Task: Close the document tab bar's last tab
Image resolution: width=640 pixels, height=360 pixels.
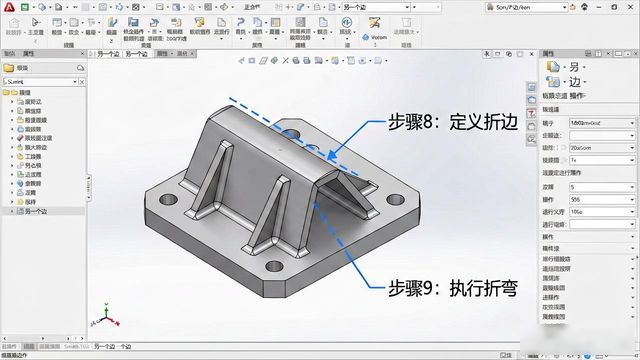Action: point(192,53)
